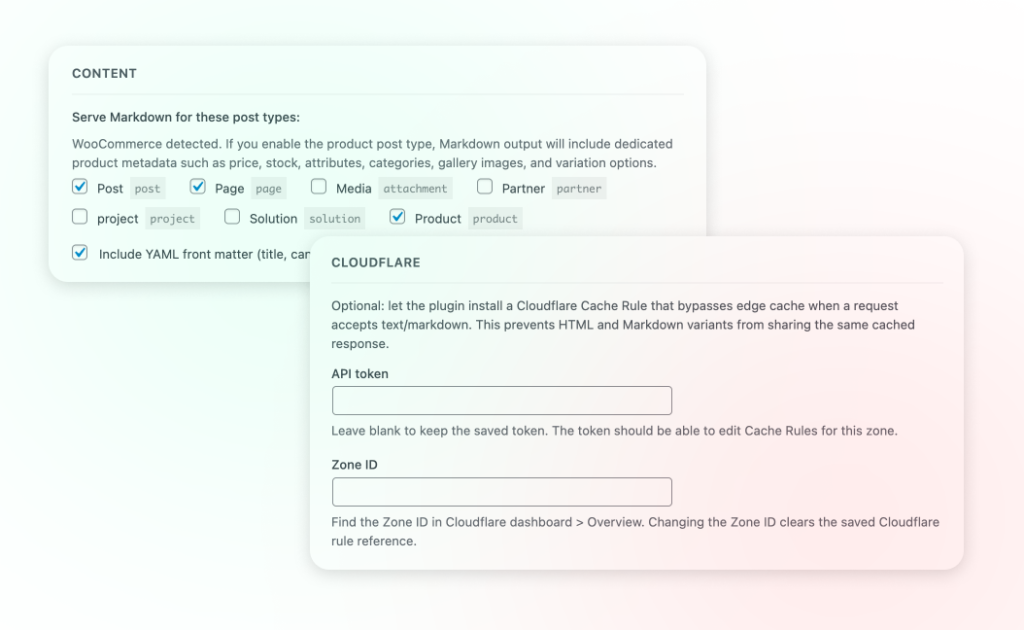Click the CLOUDFLARE section heading

click(x=376, y=263)
